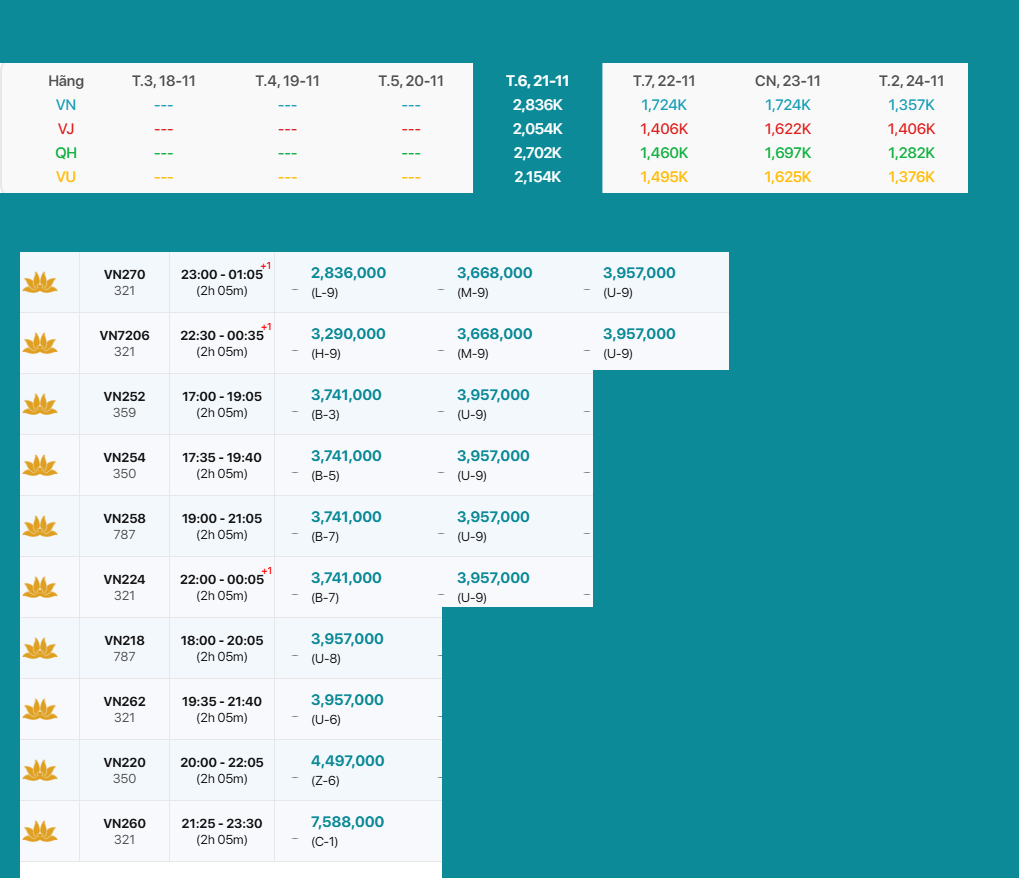The height and width of the screenshot is (878, 1019).
Task: Click the lotus icon next to VN224
Action: [40, 588]
